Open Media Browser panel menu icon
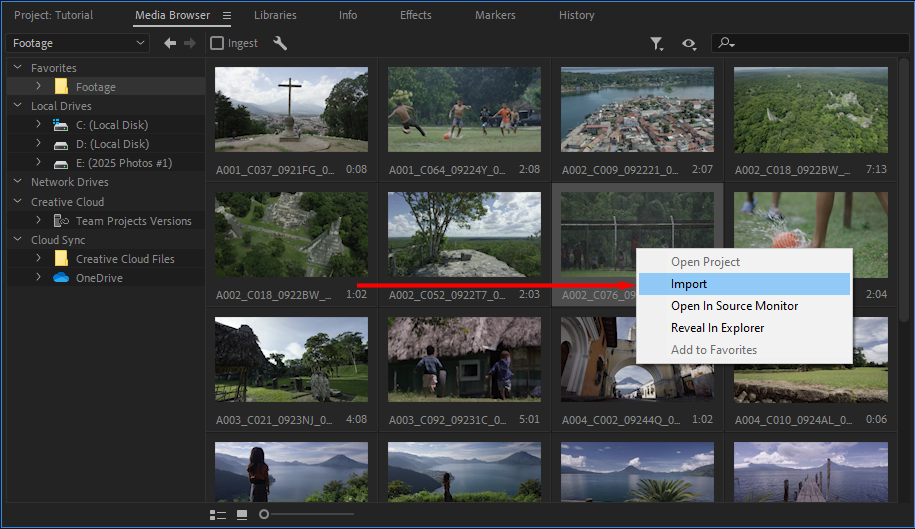This screenshot has width=915, height=529. pyautogui.click(x=226, y=16)
